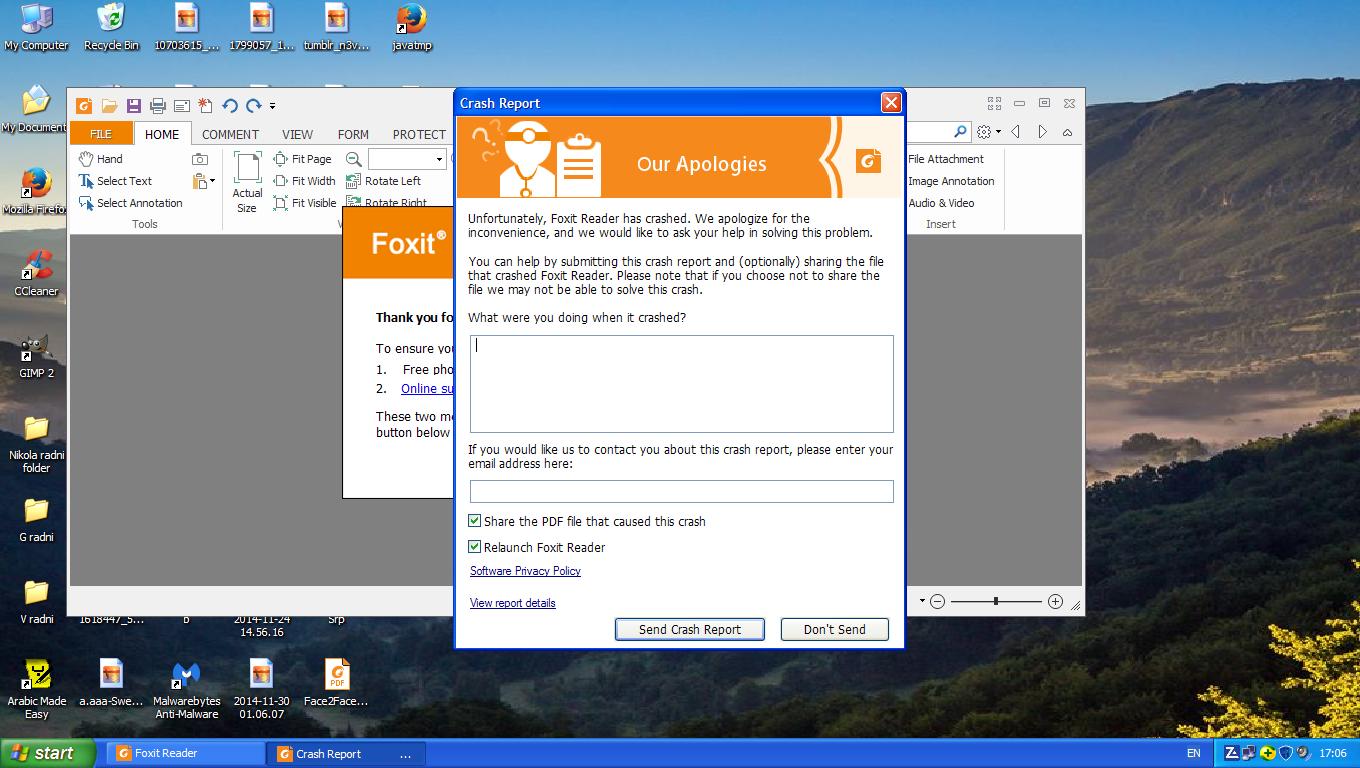Click the Snapshot camera icon
The width and height of the screenshot is (1360, 768).
click(200, 159)
